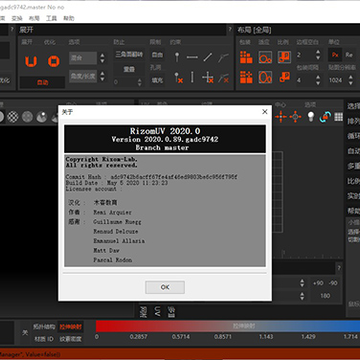This screenshot has height=360, width=360.
Task: Click the bottom pack islands grid icon
Action: (246, 77)
